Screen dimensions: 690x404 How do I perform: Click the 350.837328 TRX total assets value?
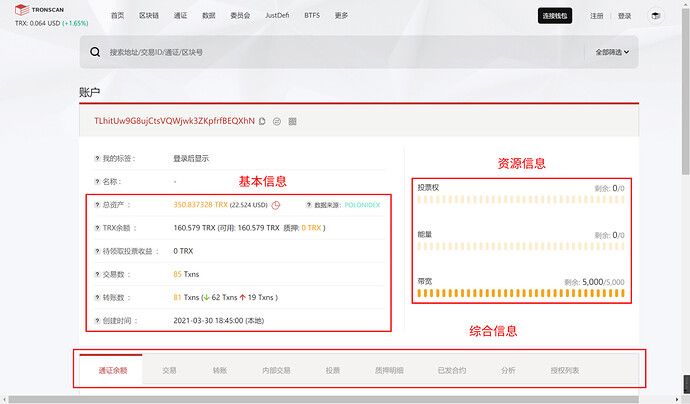tap(201, 205)
